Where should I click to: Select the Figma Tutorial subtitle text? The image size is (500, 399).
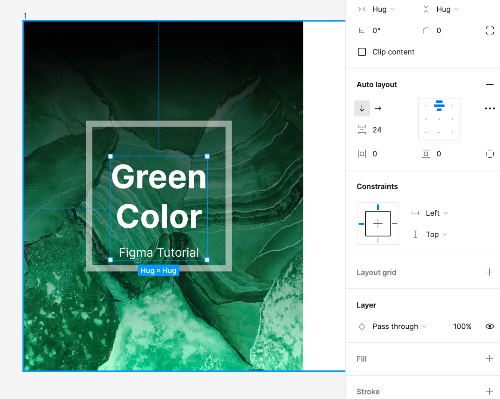click(x=159, y=252)
